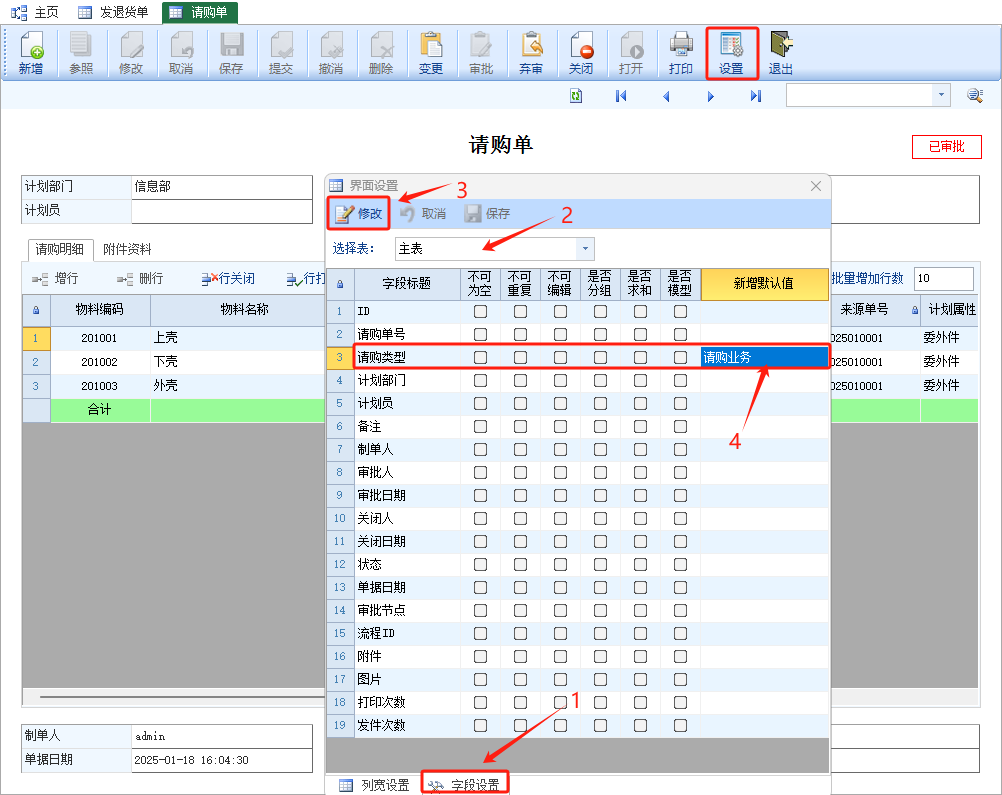This screenshot has width=1002, height=795.
Task: Toggle 不可为空 checkbox for ID row
Action: [x=481, y=311]
